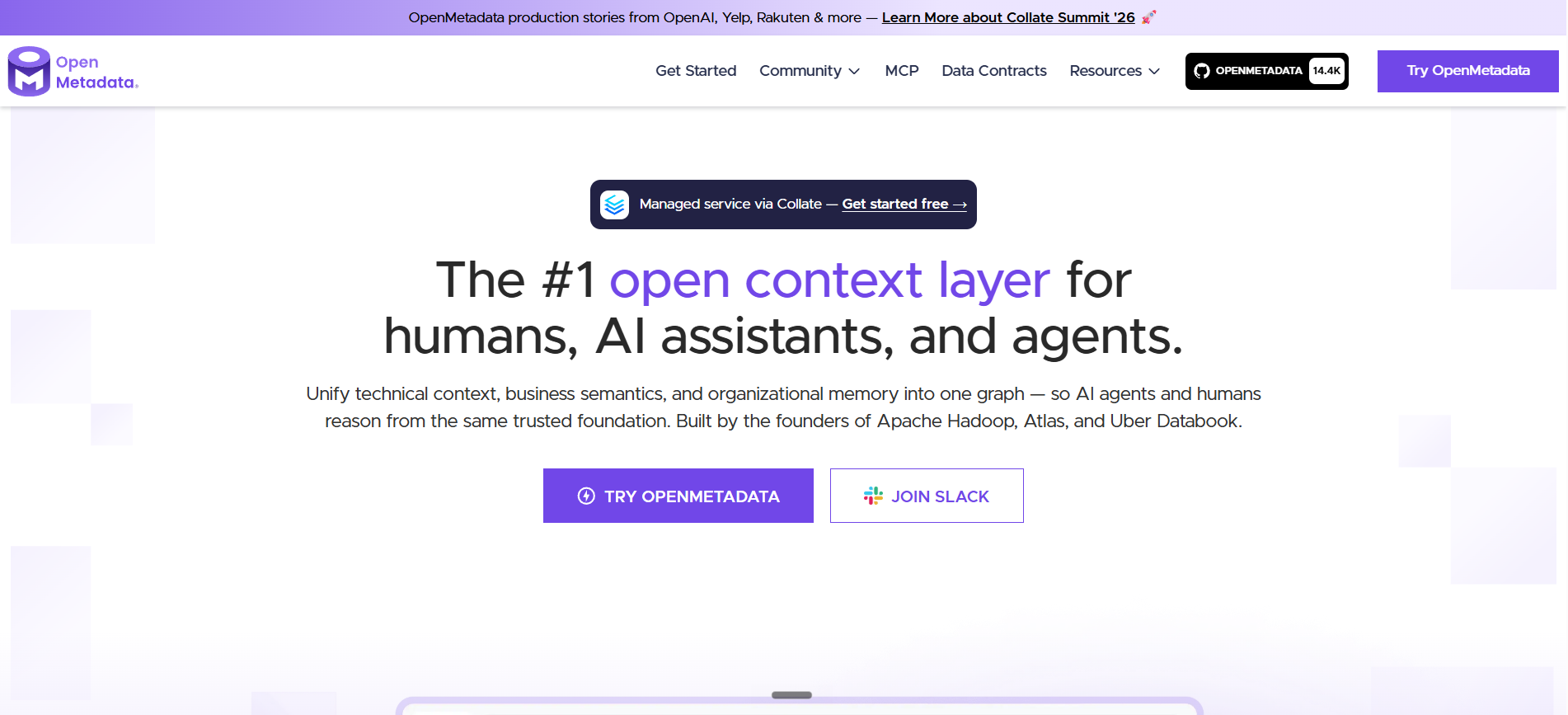Go to the MCP nav item
Image resolution: width=1568 pixels, height=715 pixels.
(902, 71)
